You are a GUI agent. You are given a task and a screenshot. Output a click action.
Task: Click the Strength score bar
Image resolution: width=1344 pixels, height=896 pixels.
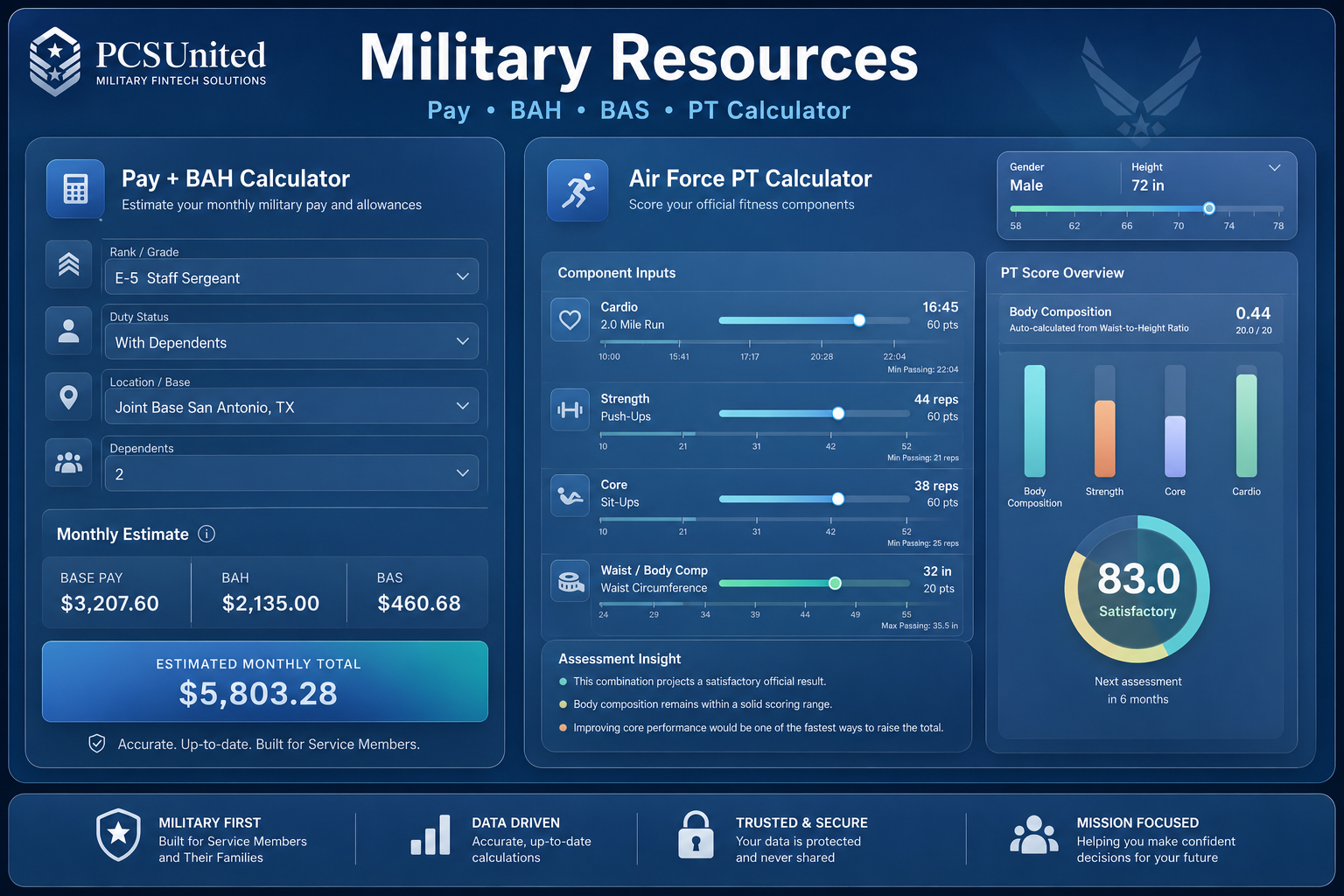tap(1105, 421)
